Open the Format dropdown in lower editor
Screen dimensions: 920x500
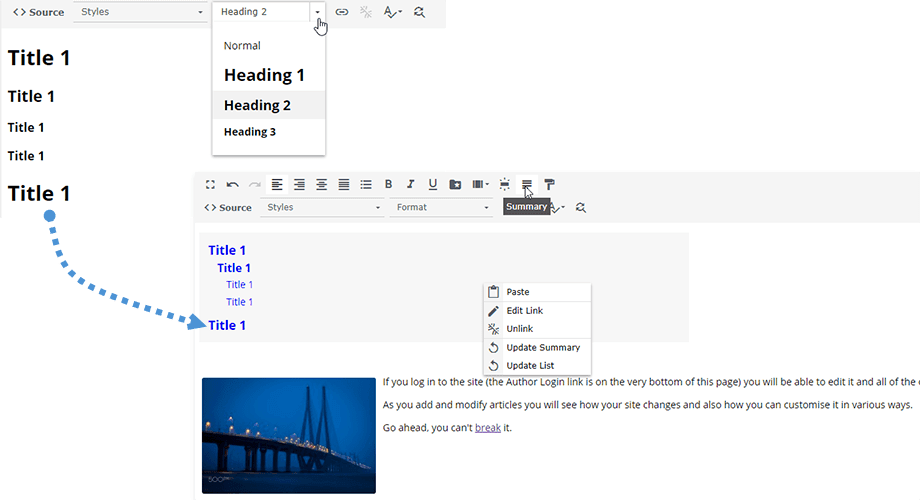442,207
